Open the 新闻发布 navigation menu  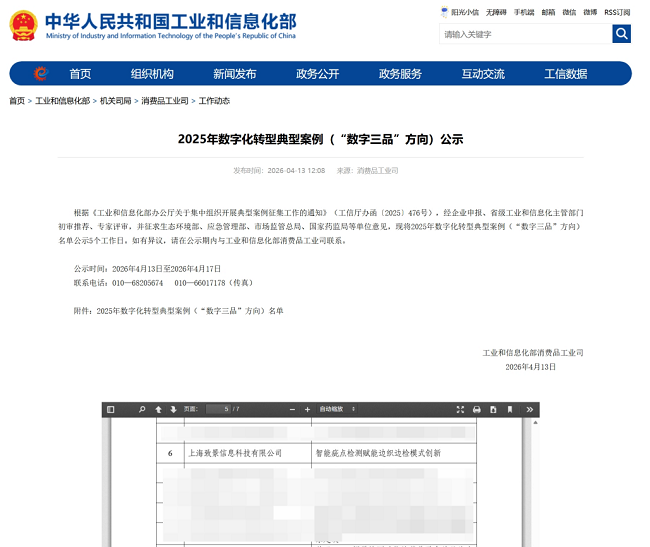[235, 74]
